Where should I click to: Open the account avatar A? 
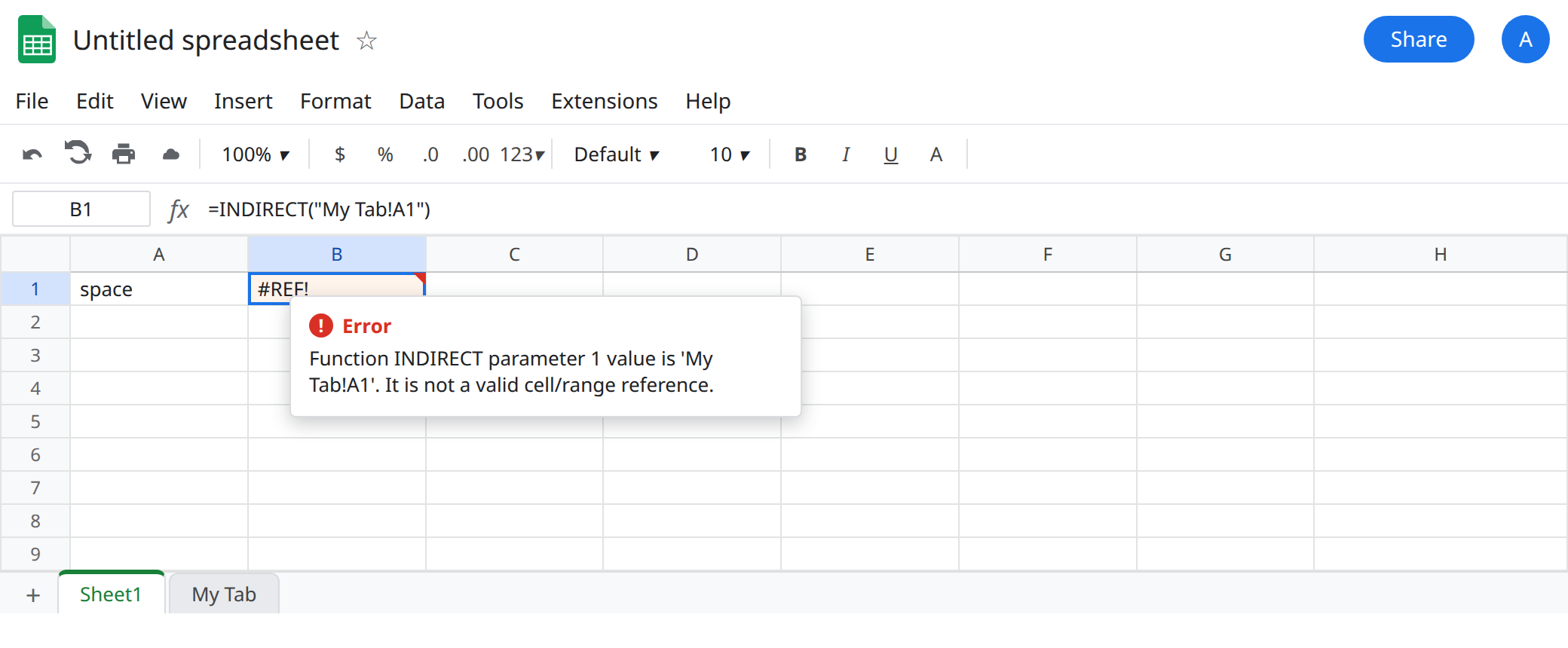point(1525,39)
